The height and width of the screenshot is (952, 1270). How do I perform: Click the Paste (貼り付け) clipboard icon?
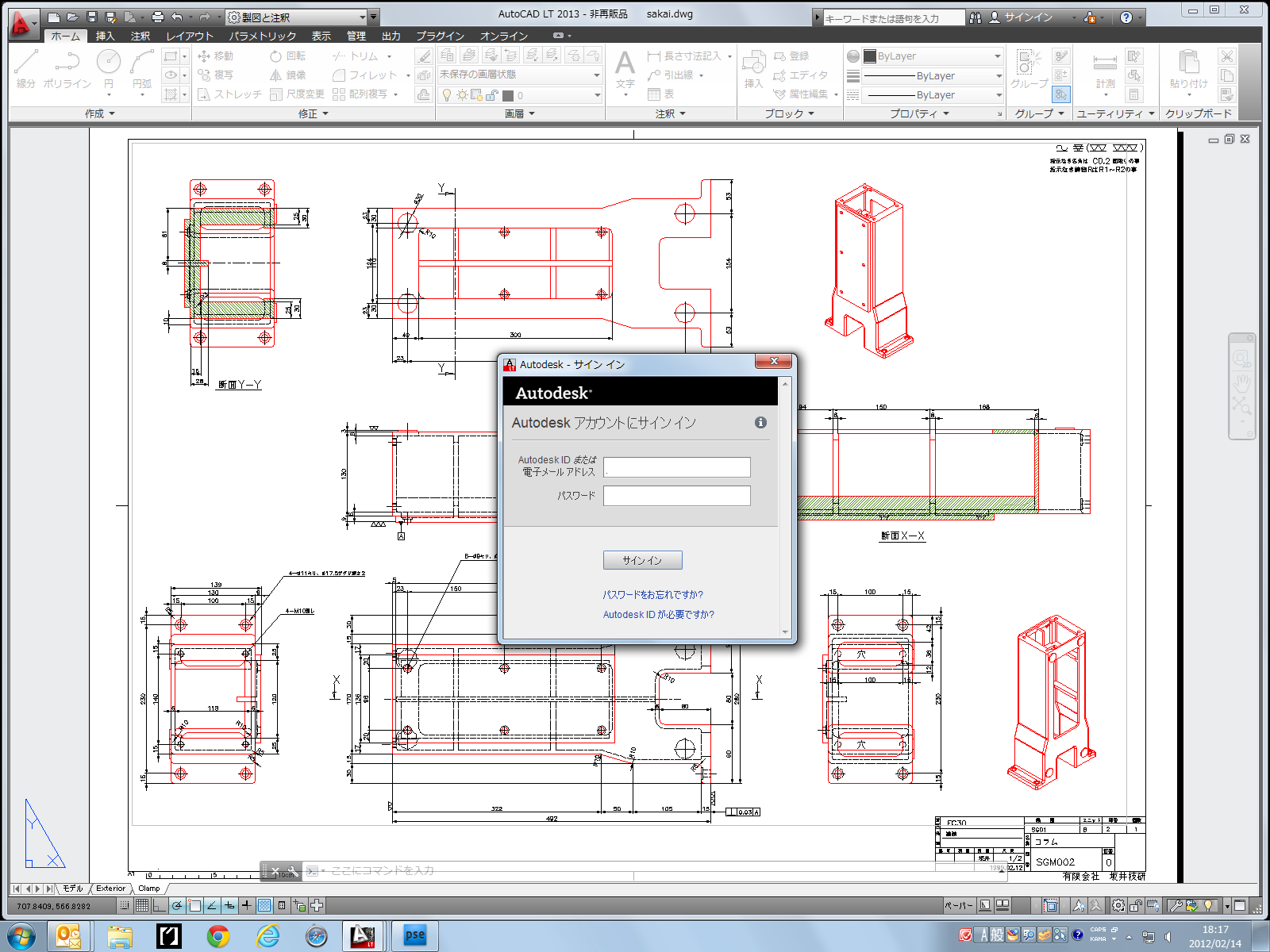point(1189,70)
